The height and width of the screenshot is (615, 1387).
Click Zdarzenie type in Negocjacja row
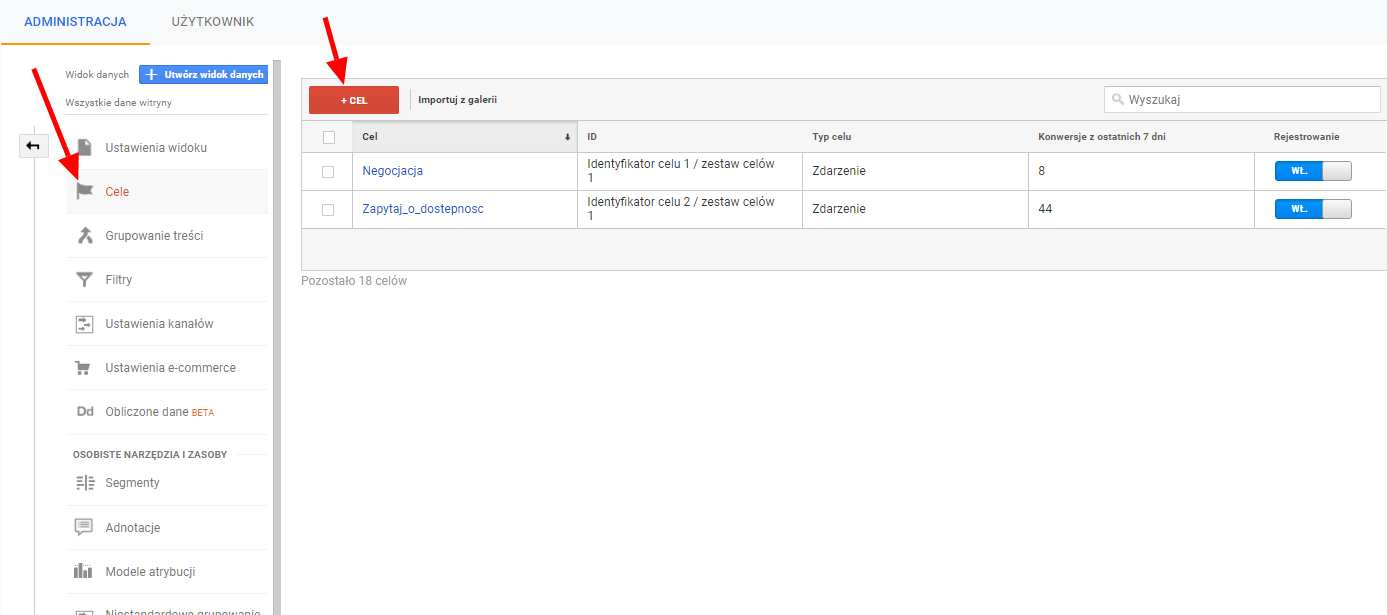(839, 171)
